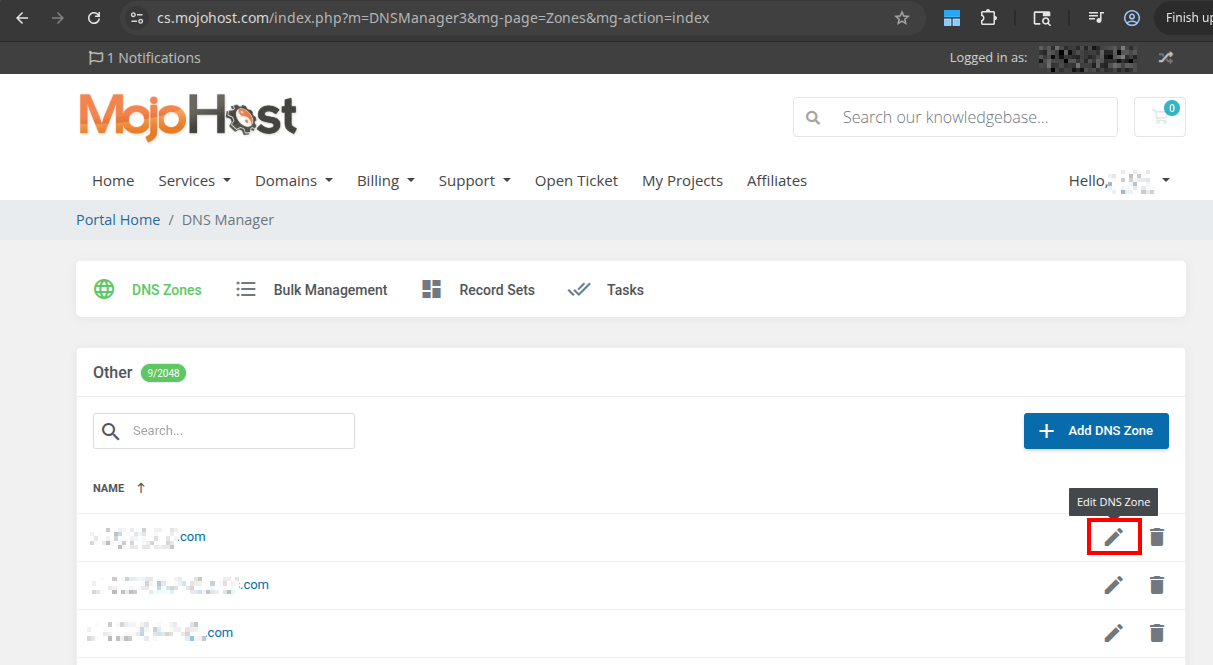Click the edit pencil icon for the first DNS zone

[x=1113, y=537]
